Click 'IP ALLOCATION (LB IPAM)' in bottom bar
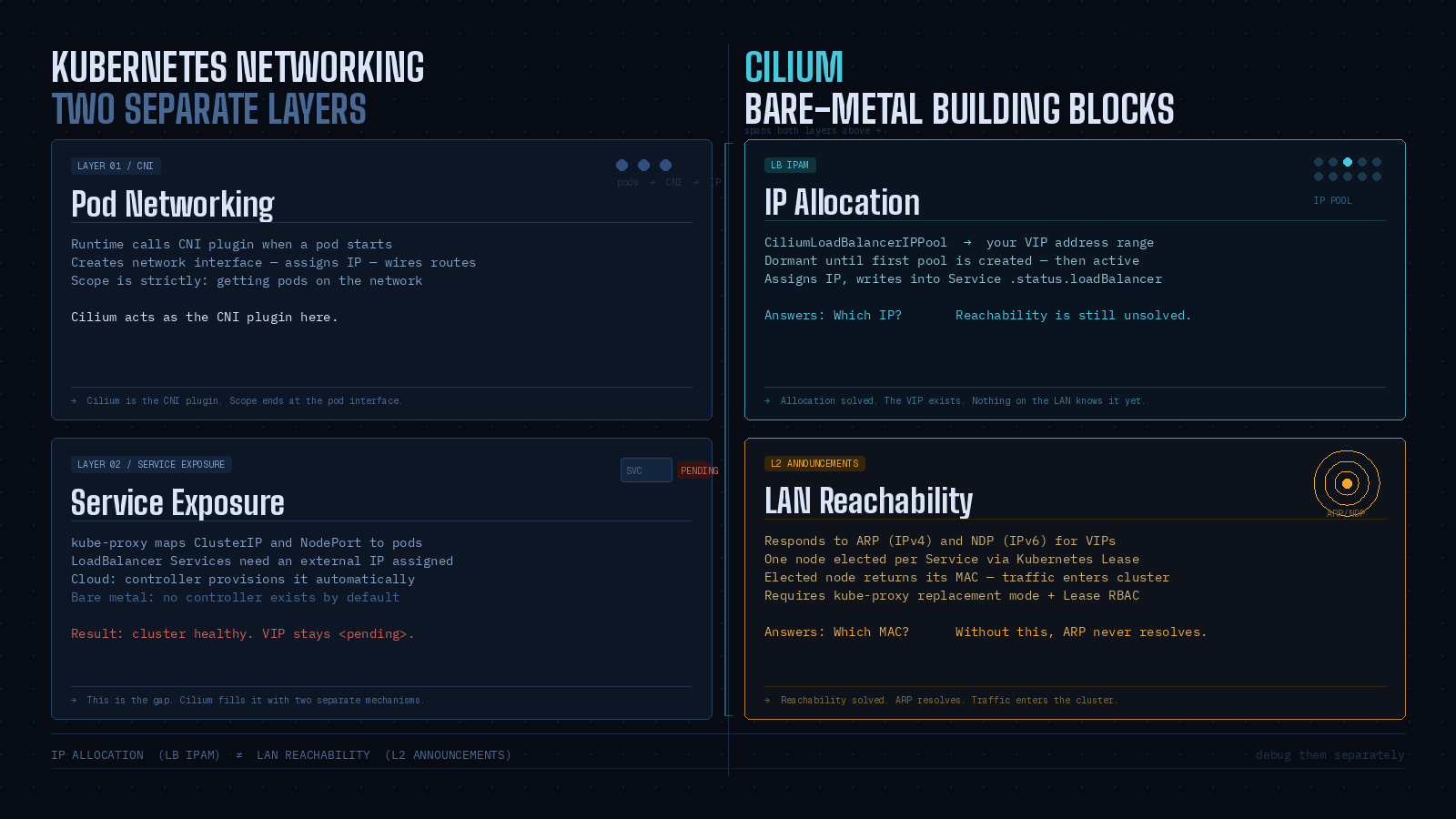 pyautogui.click(x=136, y=755)
